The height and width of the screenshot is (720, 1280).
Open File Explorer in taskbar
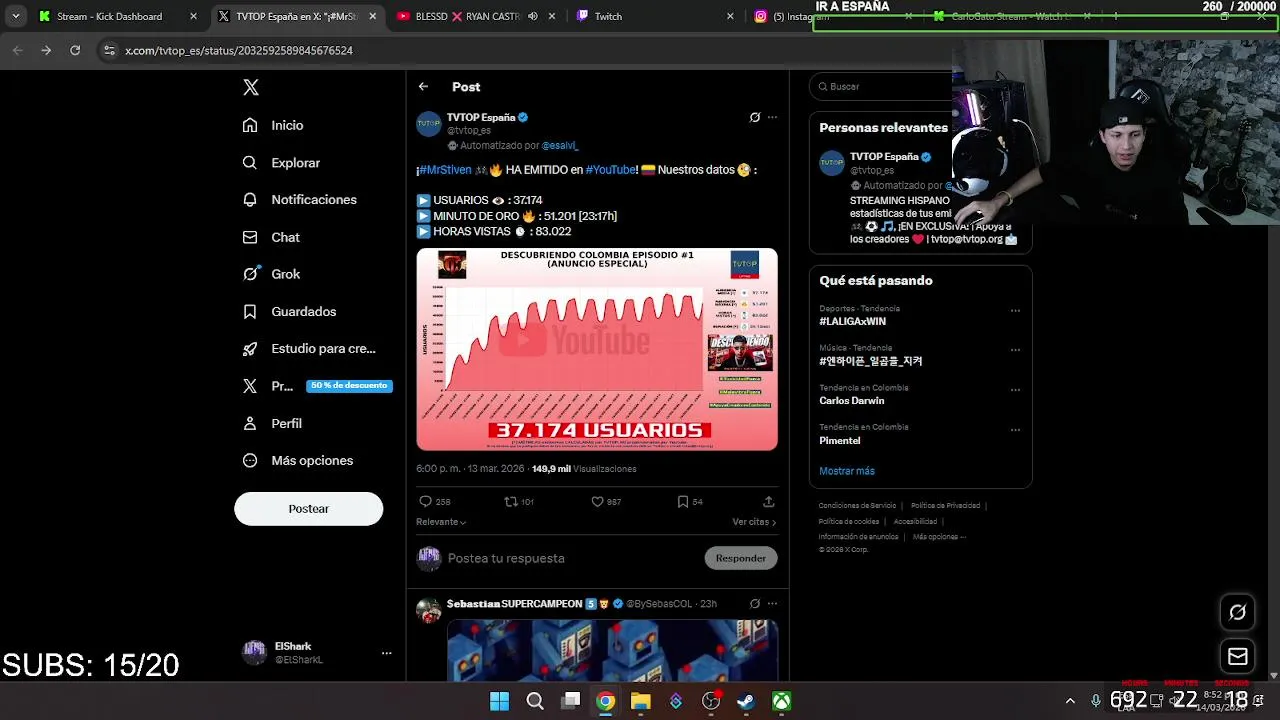(x=640, y=701)
